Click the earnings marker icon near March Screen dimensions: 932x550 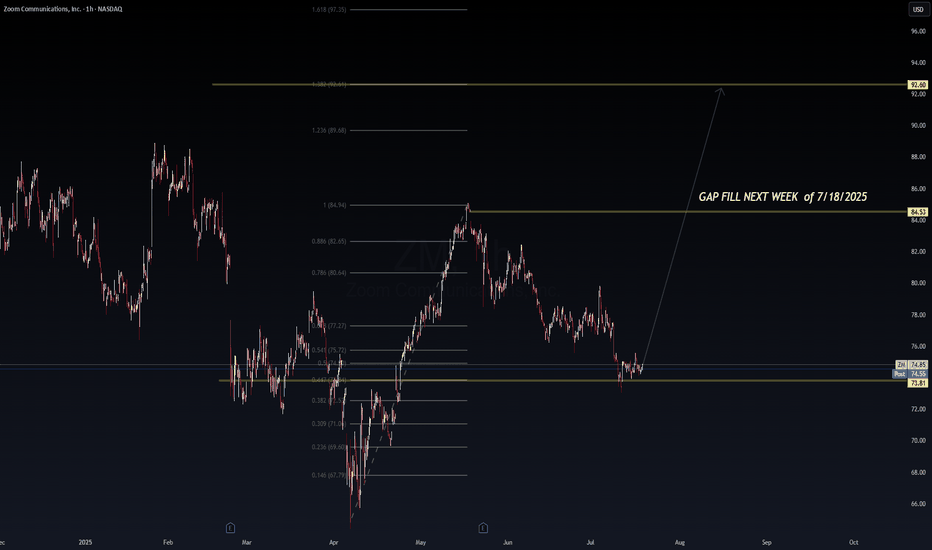(230, 527)
